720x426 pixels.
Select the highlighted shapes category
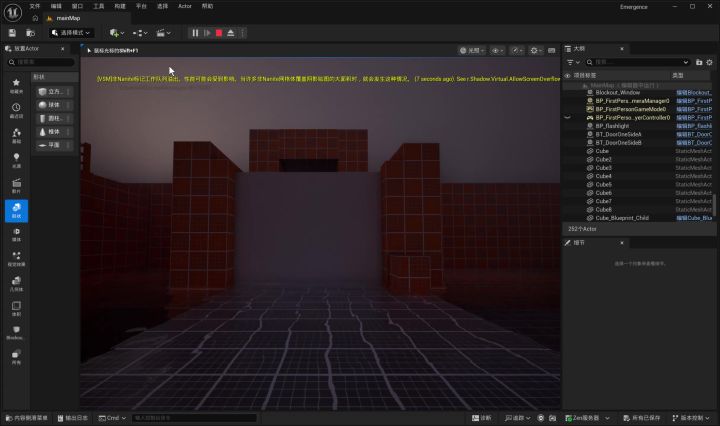coord(16,210)
